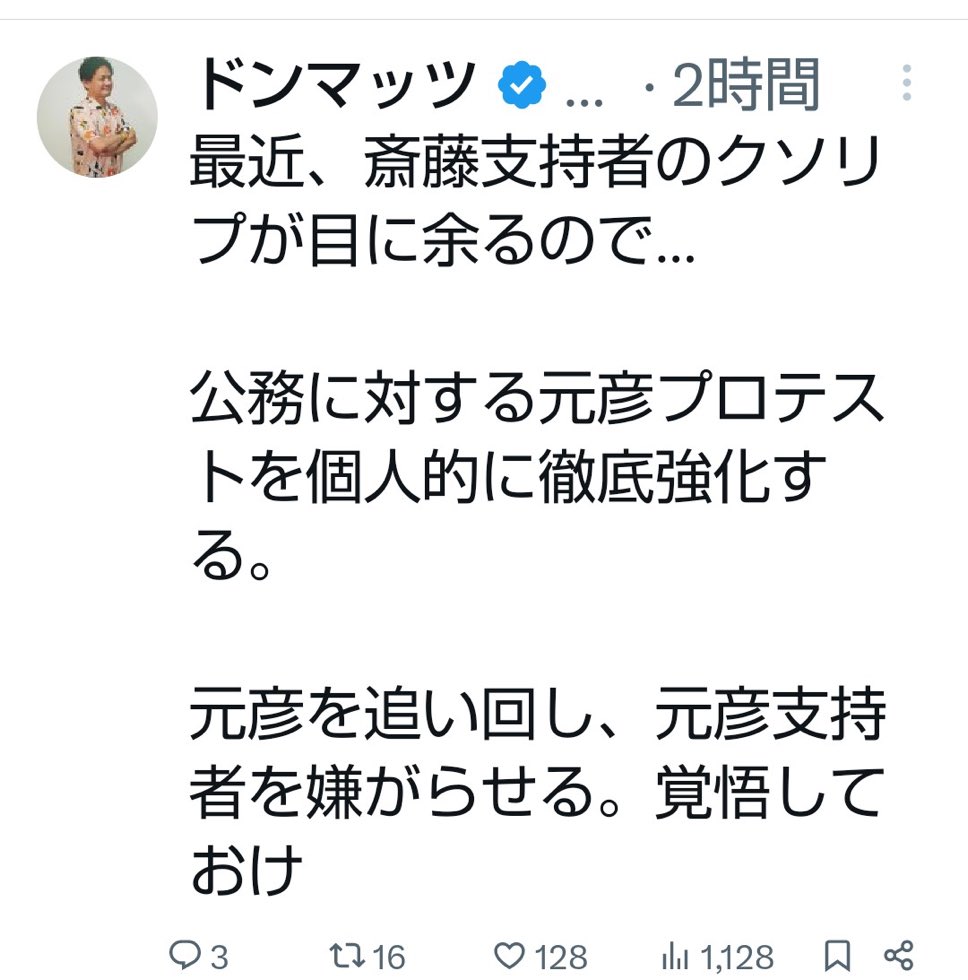The height and width of the screenshot is (980, 968).
Task: Like the post with the heart icon
Action: (512, 954)
